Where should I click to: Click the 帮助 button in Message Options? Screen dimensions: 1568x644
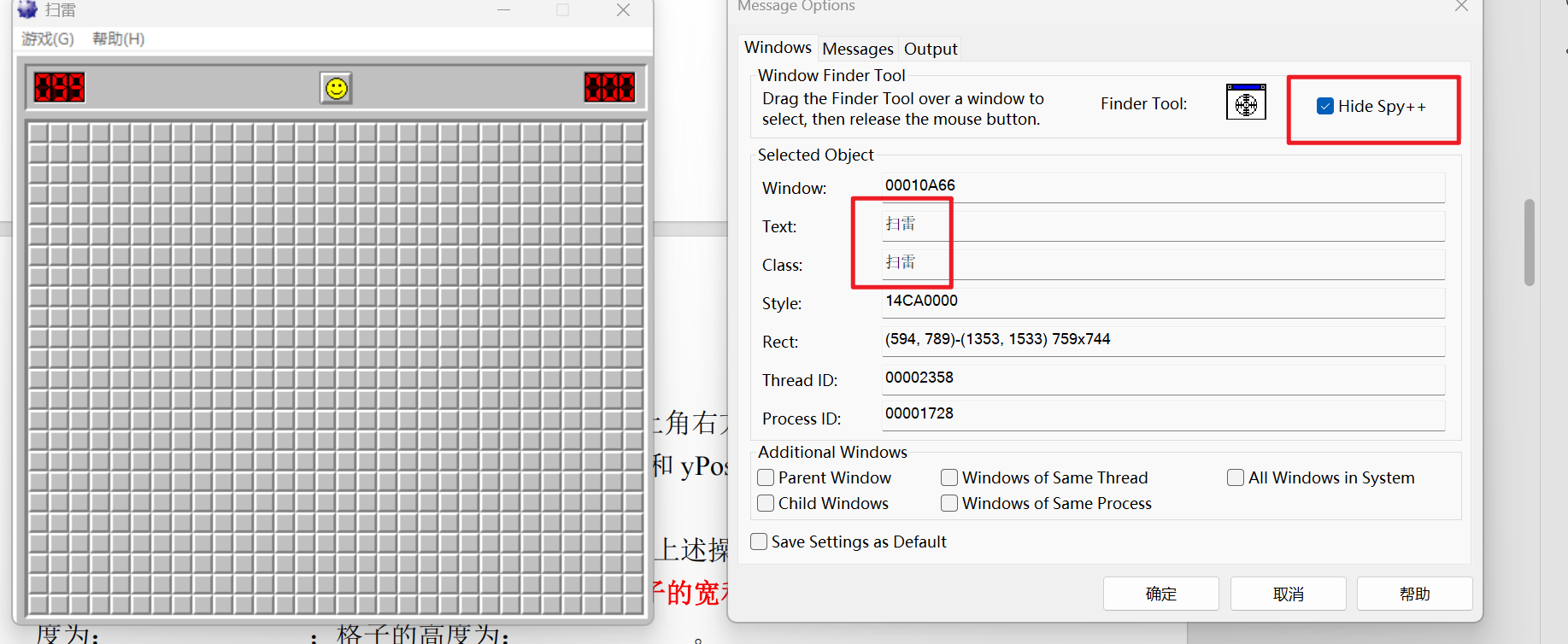1415,594
